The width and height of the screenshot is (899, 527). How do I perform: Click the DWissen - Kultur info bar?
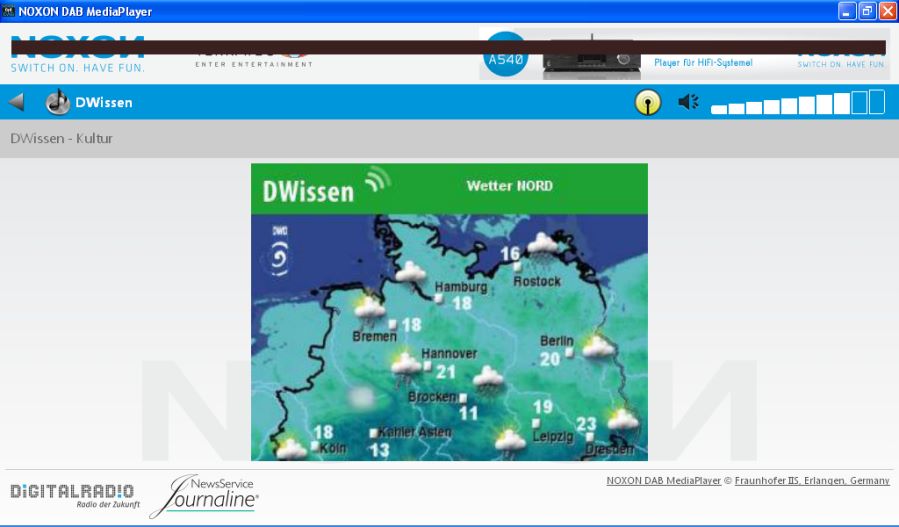[x=449, y=139]
